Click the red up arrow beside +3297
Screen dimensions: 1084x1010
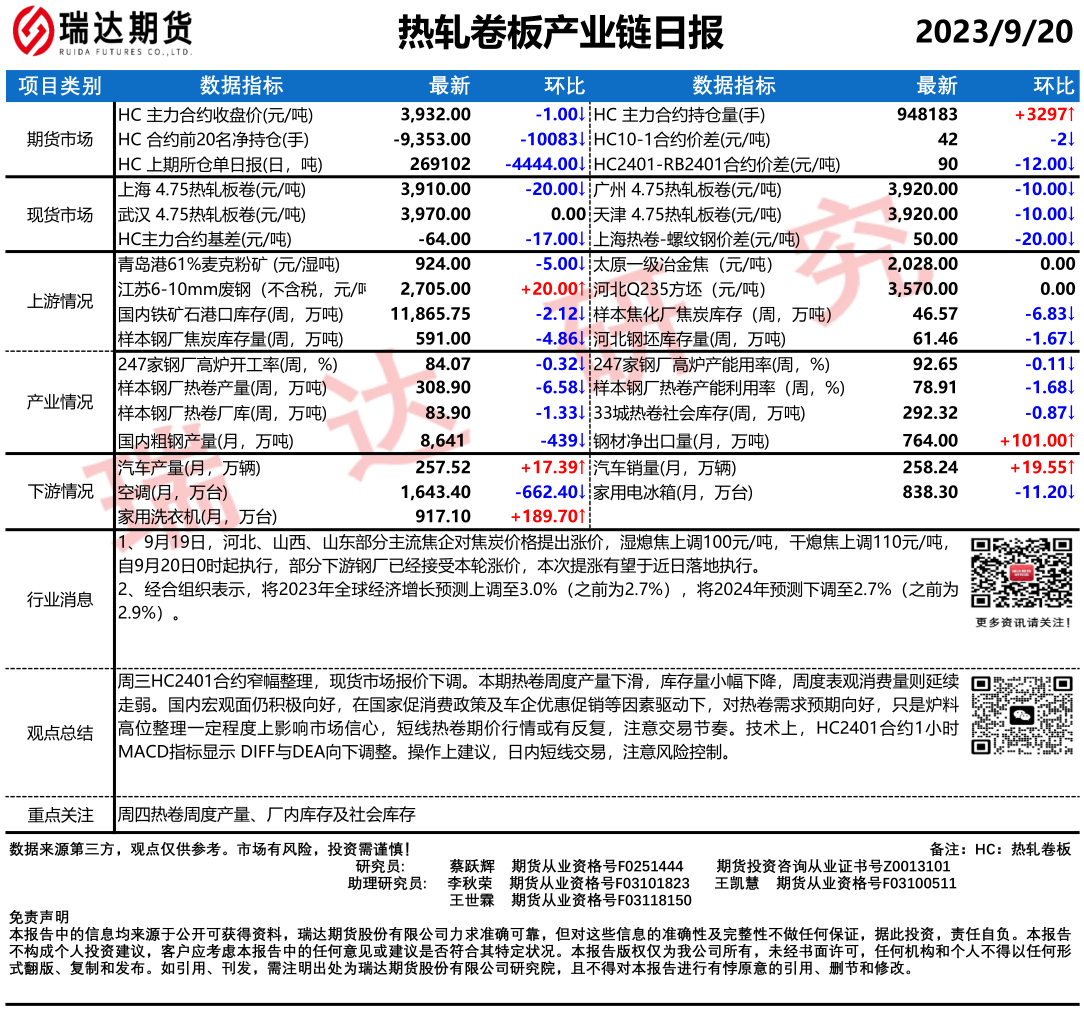coord(1070,114)
